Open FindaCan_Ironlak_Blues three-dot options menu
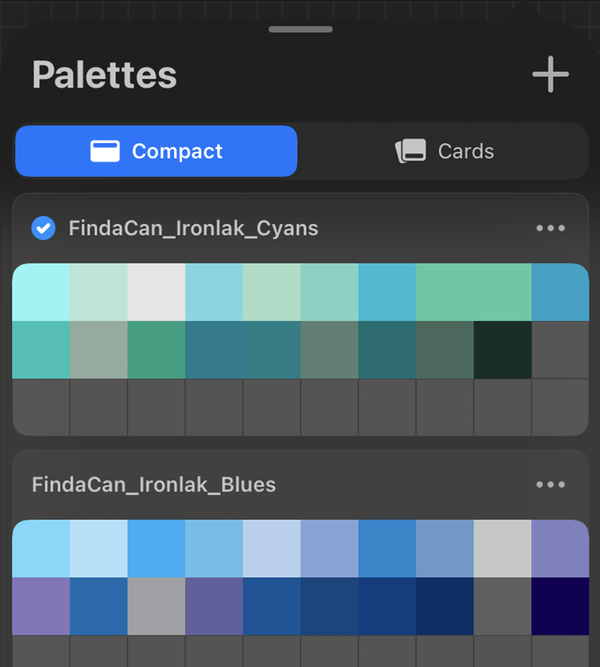Image resolution: width=600 pixels, height=667 pixels. pos(550,485)
